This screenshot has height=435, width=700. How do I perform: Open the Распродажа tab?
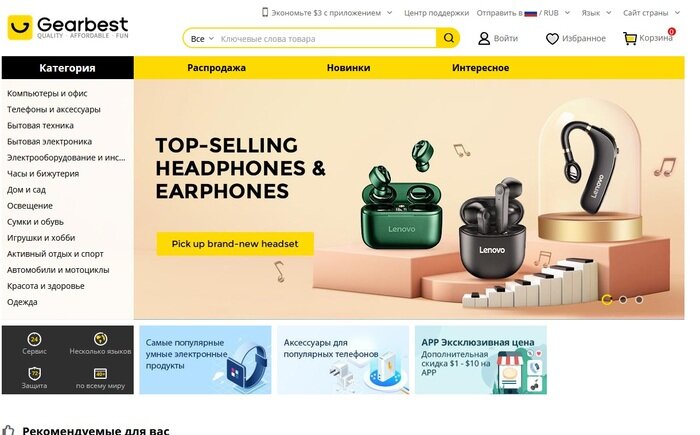pyautogui.click(x=217, y=68)
